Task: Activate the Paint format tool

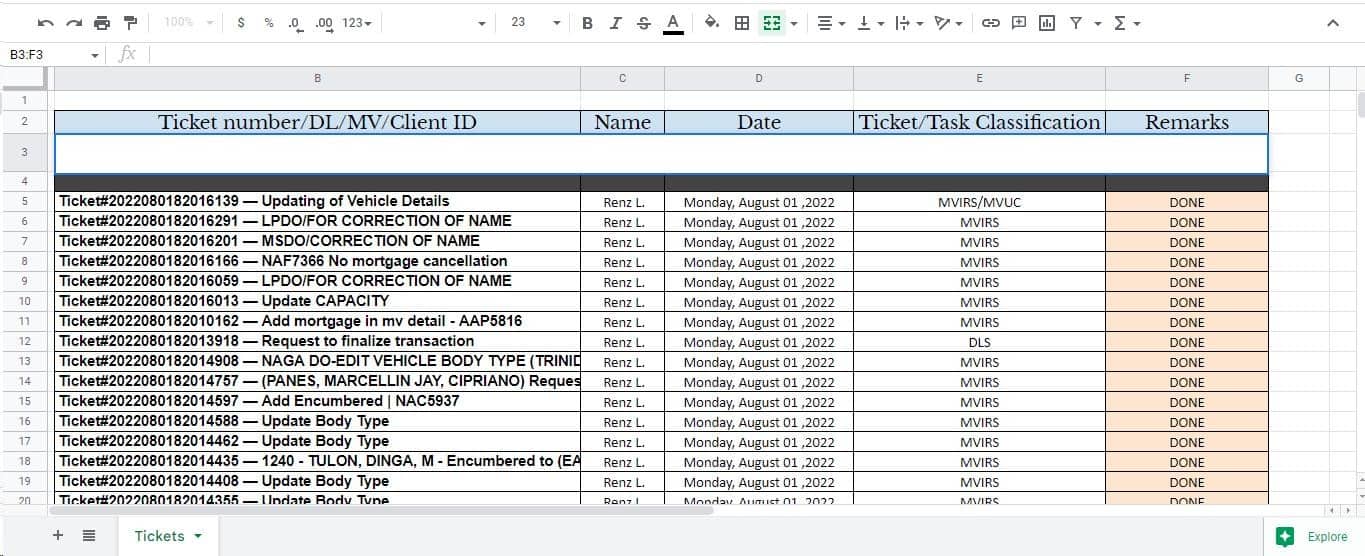Action: 130,23
